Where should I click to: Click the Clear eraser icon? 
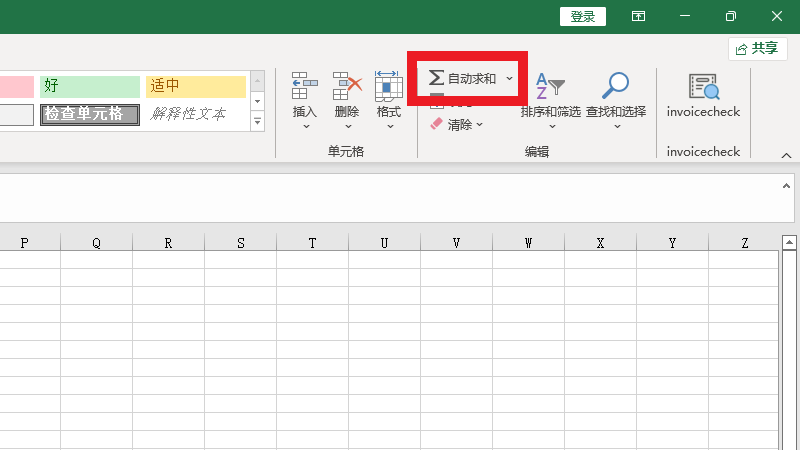436,125
